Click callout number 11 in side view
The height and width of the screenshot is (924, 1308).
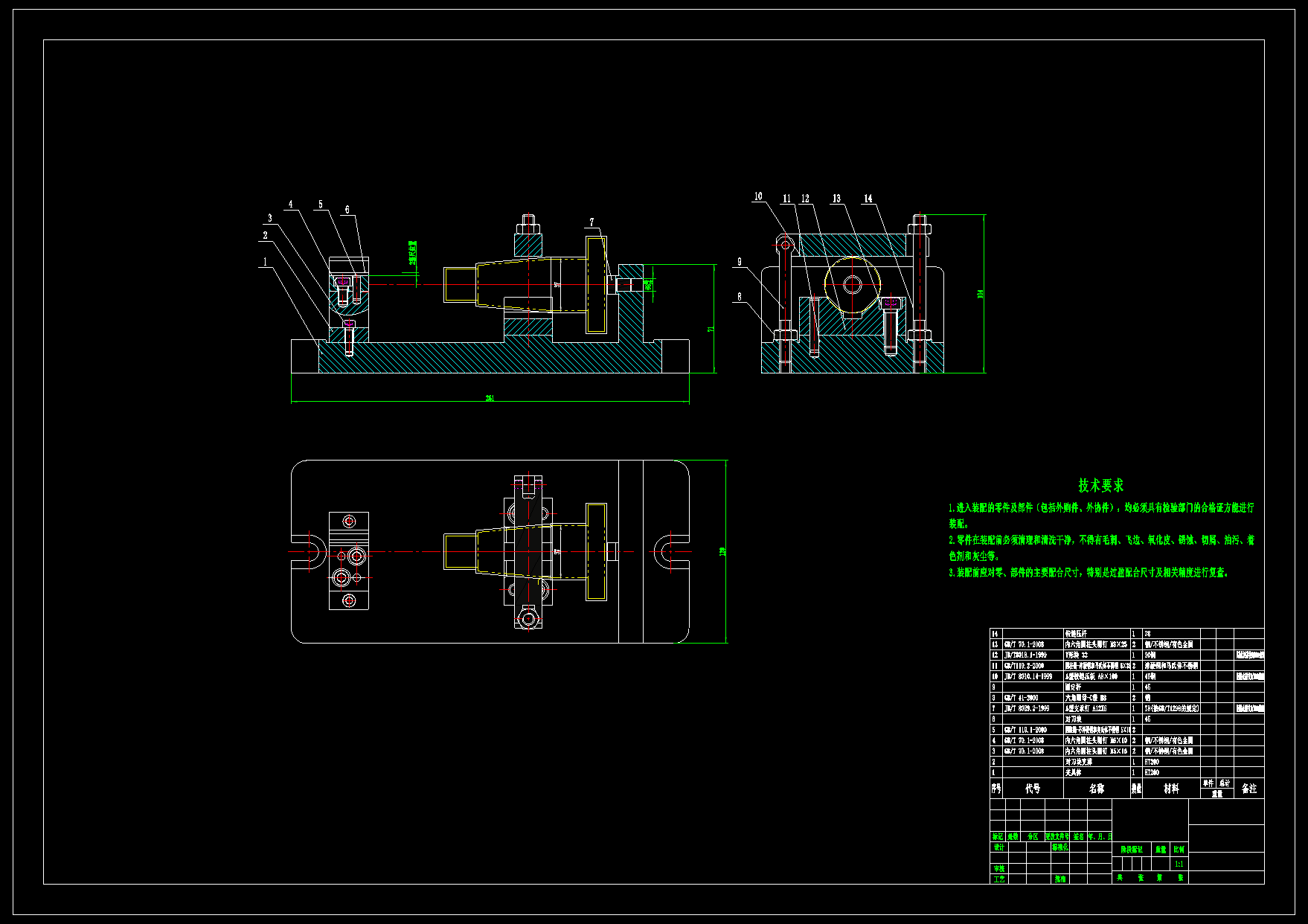[x=786, y=199]
